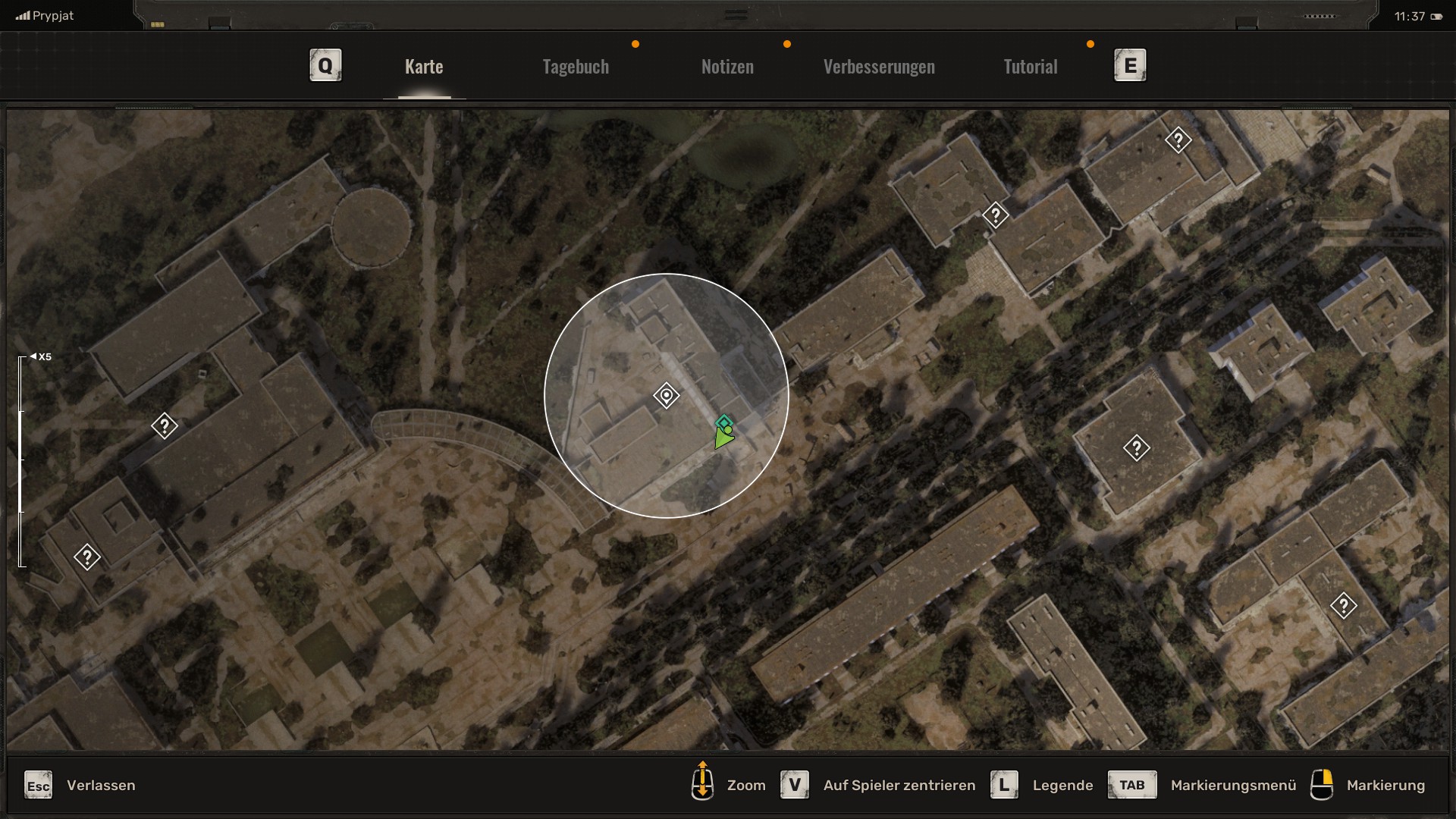The image size is (1456, 819).
Task: Select the question marker on the square right building
Action: 1136,448
